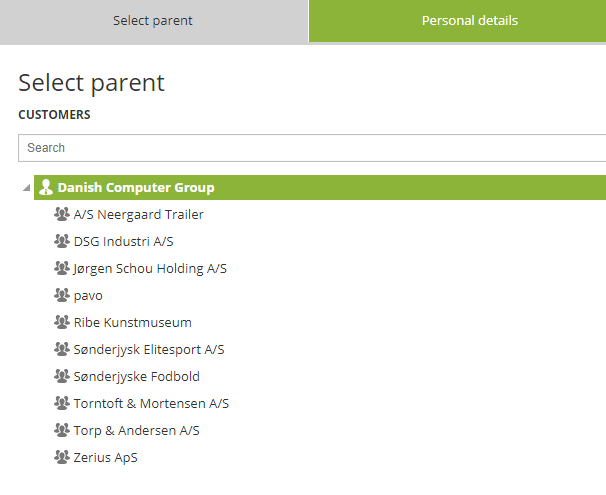This screenshot has height=495, width=606.
Task: Click the group icon beside Sønderjyske Fodbold
Action: (x=62, y=376)
